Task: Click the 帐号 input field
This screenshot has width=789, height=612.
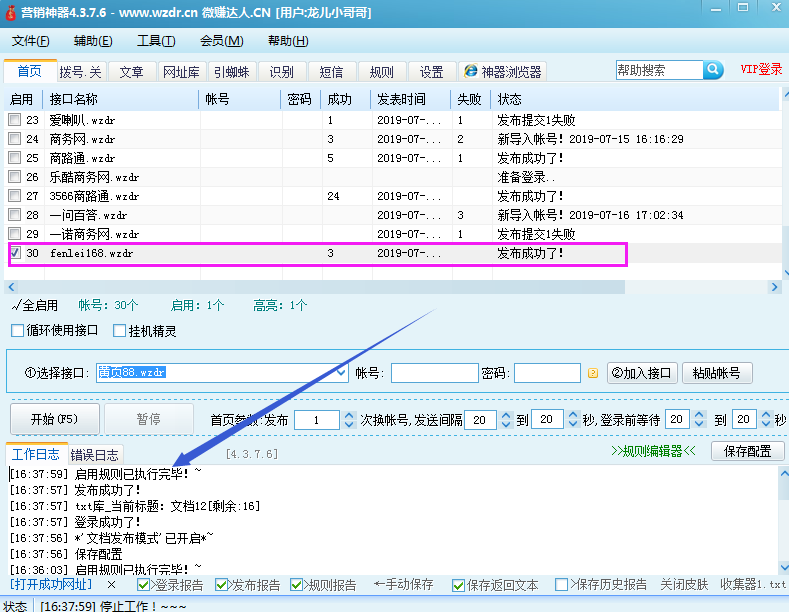Action: [x=434, y=373]
